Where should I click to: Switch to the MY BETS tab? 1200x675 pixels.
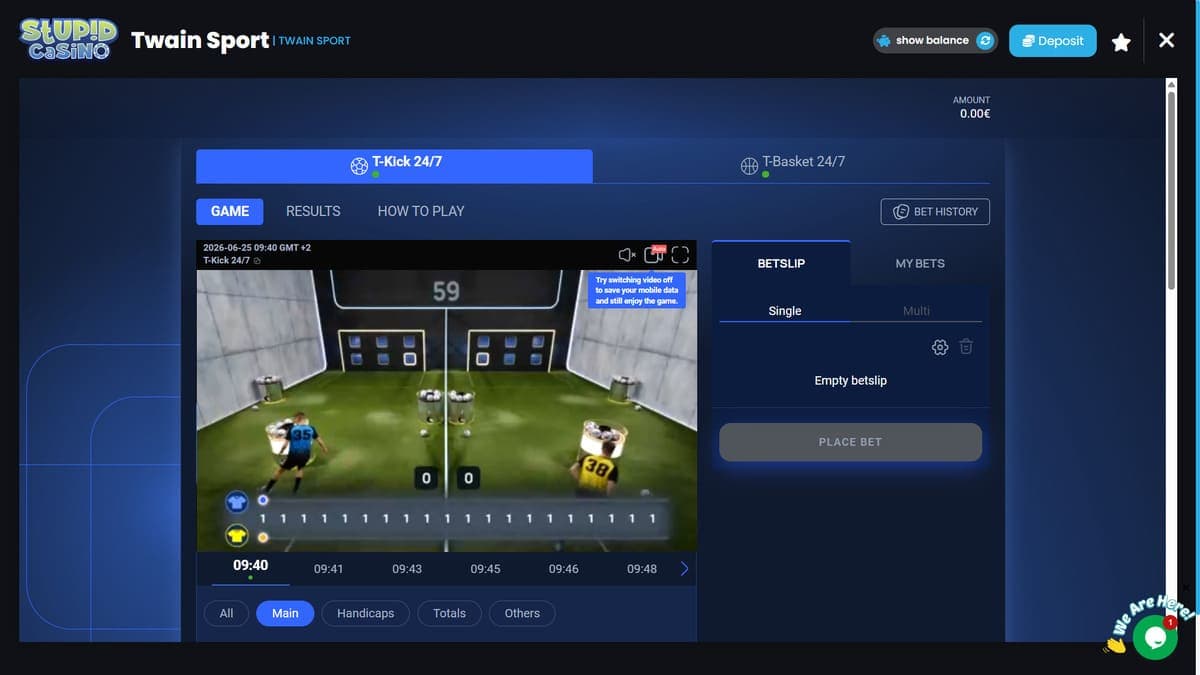click(920, 263)
